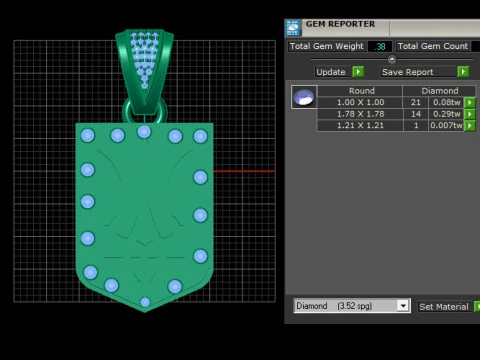The height and width of the screenshot is (360, 480).
Task: Click the 0.29tw weight cell
Action: coord(446,114)
